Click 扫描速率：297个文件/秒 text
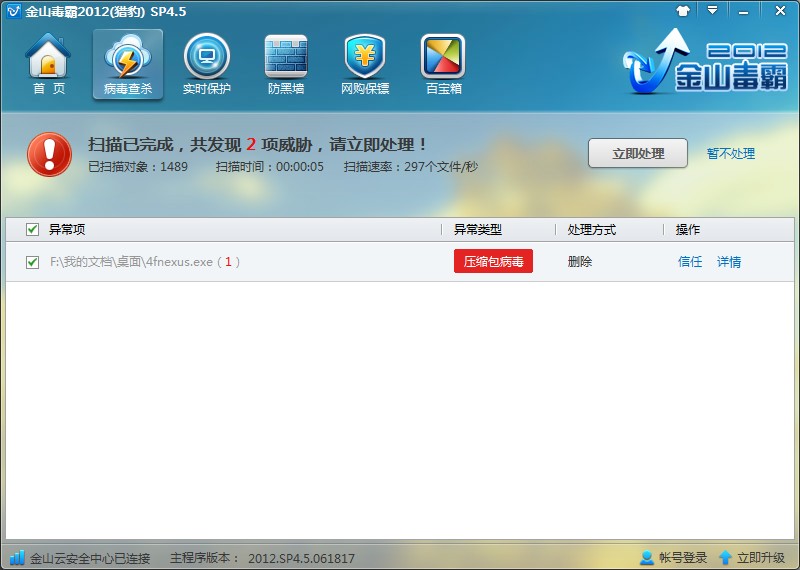 click(x=411, y=167)
